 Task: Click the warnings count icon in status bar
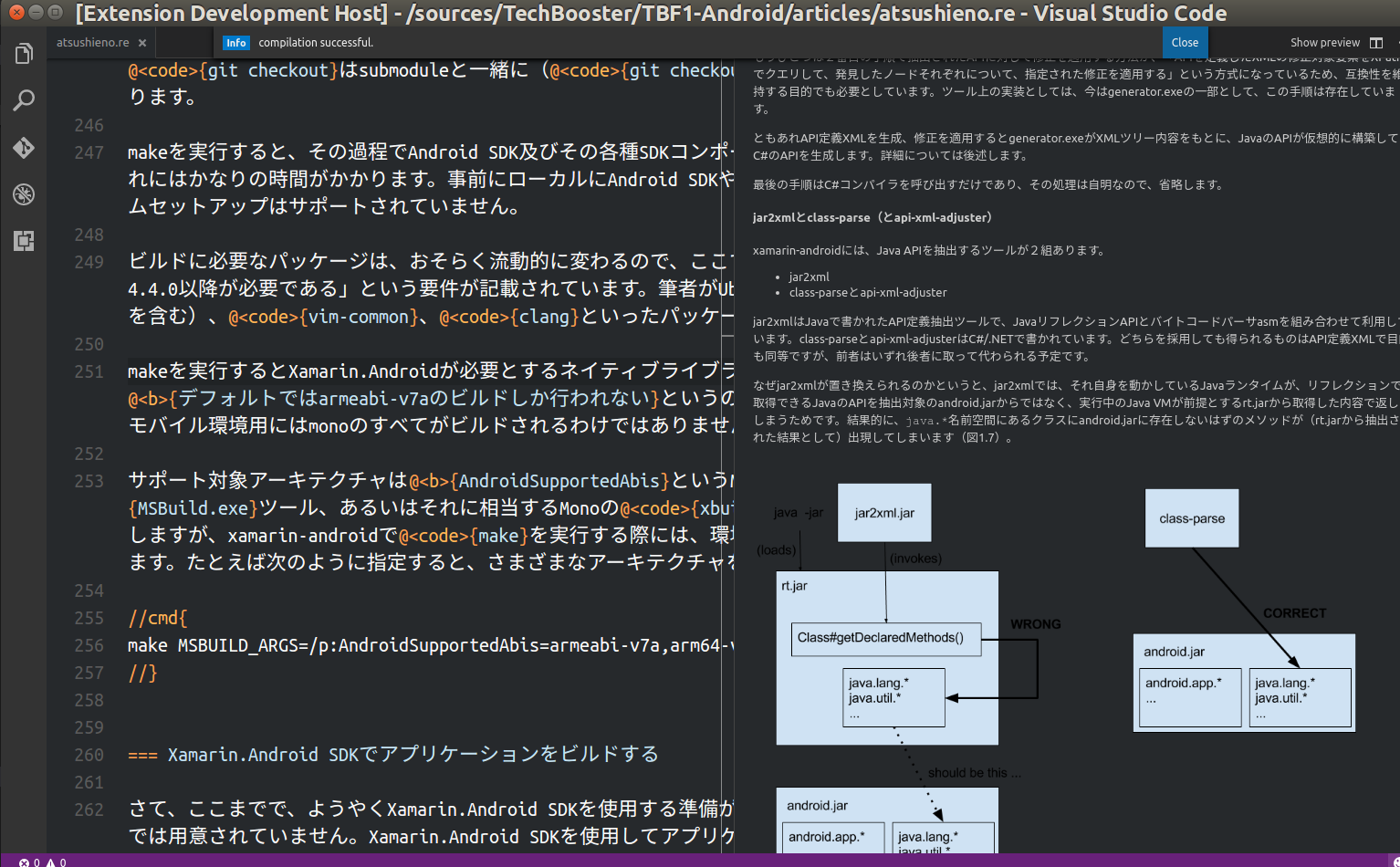click(50, 862)
